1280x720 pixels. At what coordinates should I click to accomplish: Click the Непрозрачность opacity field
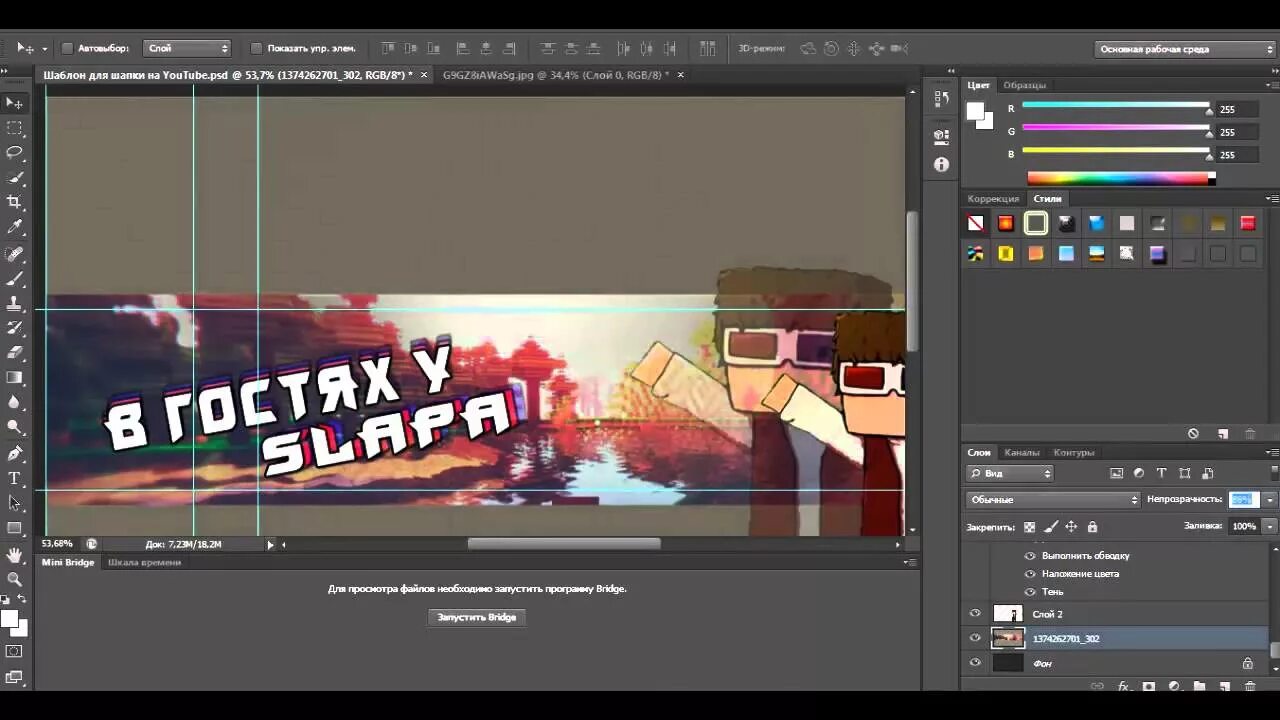click(1243, 499)
